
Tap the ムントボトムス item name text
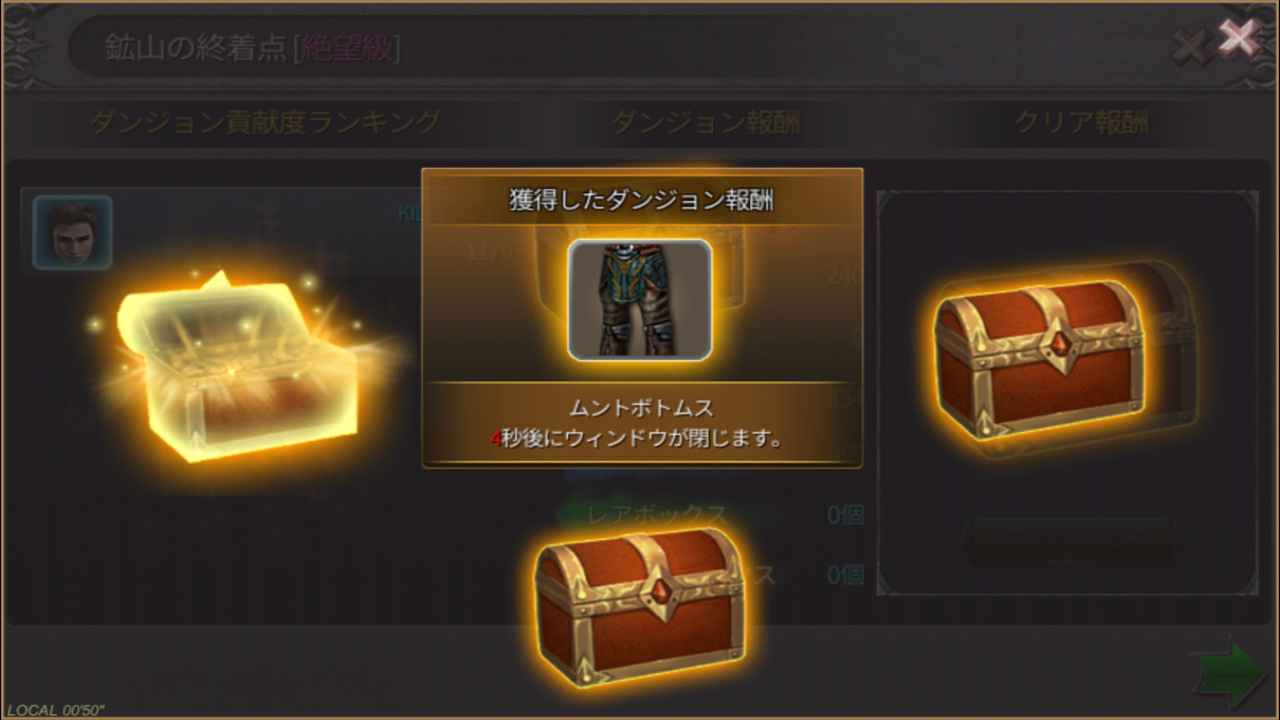point(642,408)
